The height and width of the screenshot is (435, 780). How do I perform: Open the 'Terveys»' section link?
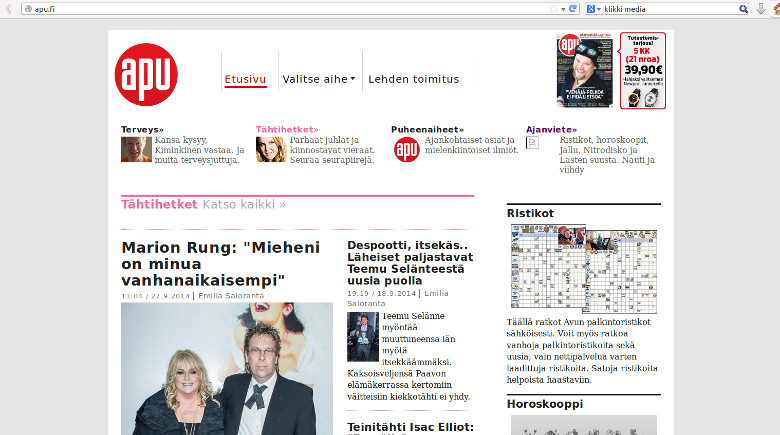pos(142,129)
